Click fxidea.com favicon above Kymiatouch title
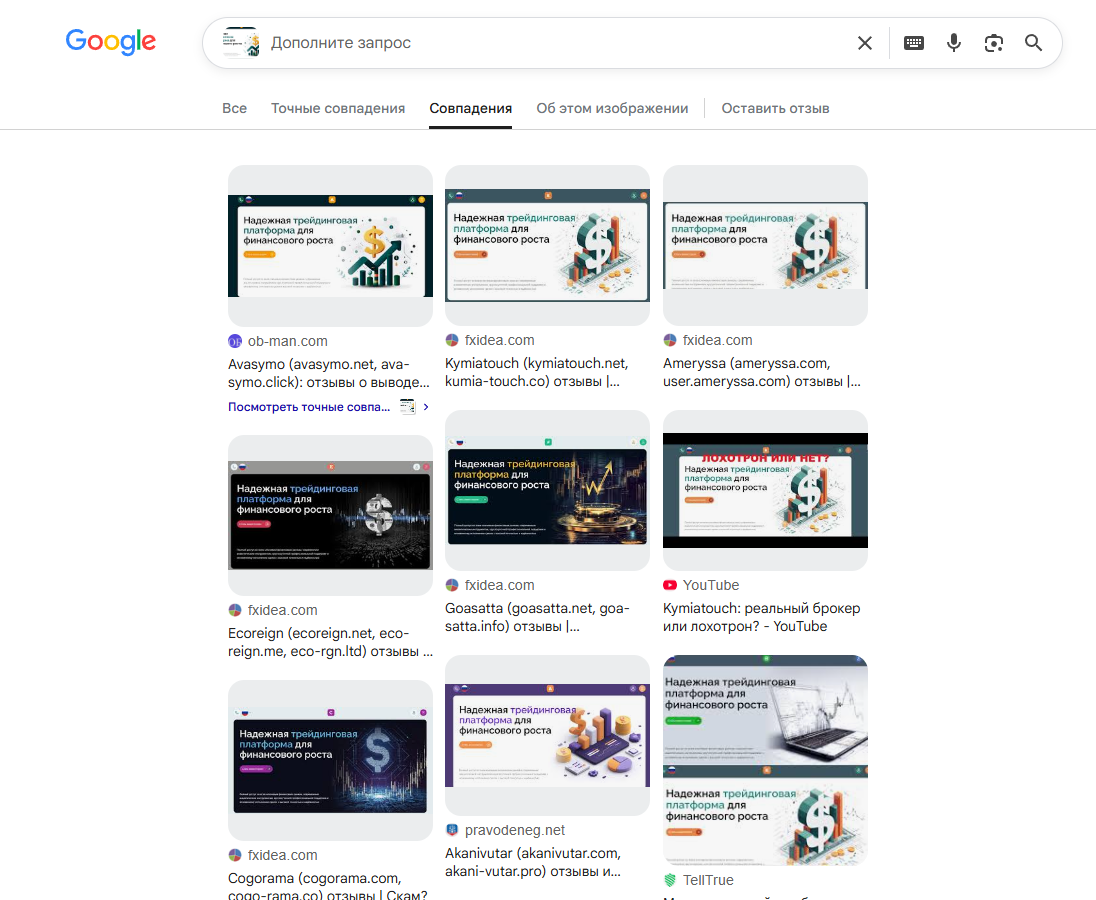 coord(452,340)
